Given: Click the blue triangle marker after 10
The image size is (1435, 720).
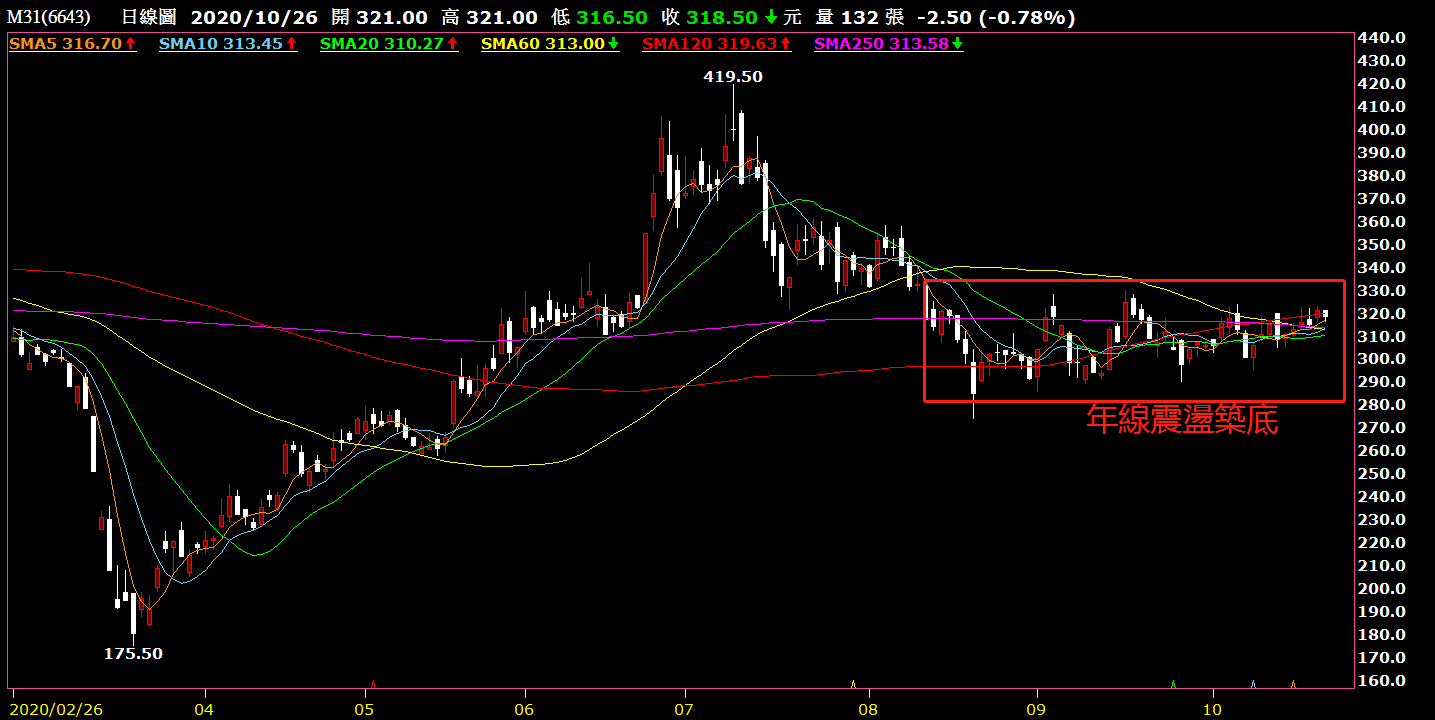Looking at the screenshot, I should 1253,685.
